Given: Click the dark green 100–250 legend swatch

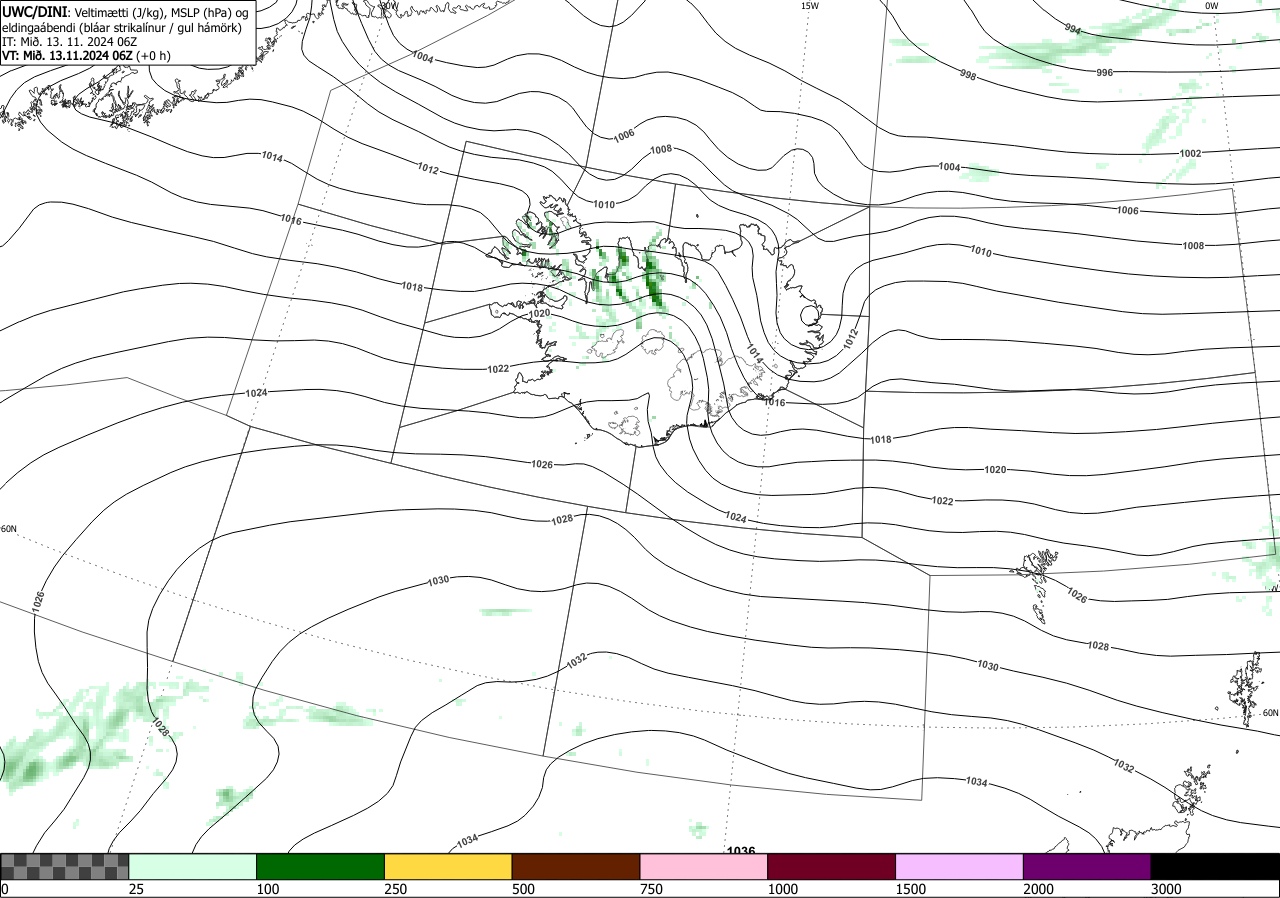Looking at the screenshot, I should point(321,866).
